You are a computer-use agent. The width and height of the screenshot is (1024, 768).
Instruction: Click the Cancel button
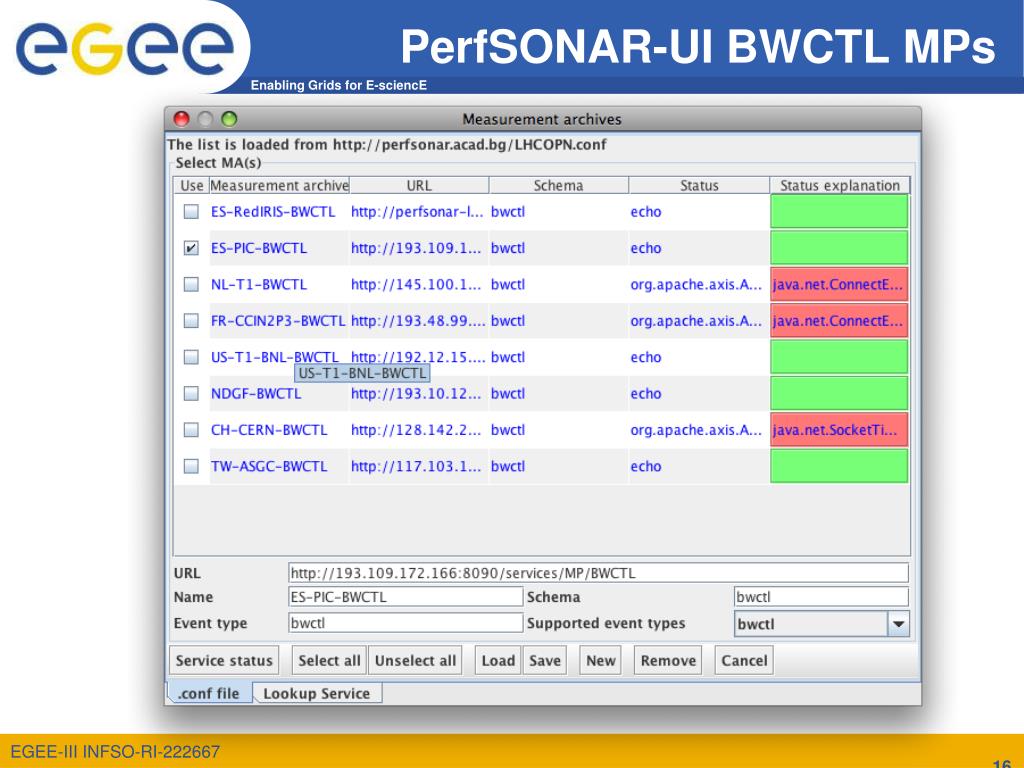(744, 660)
